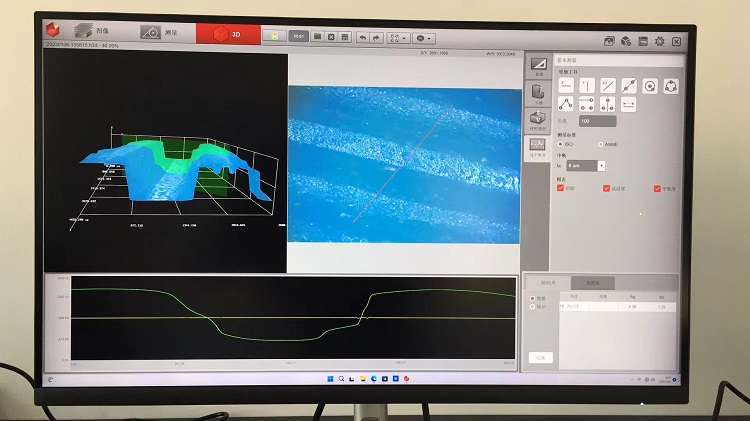Viewport: 750px width, 421px height.
Task: Select the ISO measurement standard
Action: tap(561, 144)
